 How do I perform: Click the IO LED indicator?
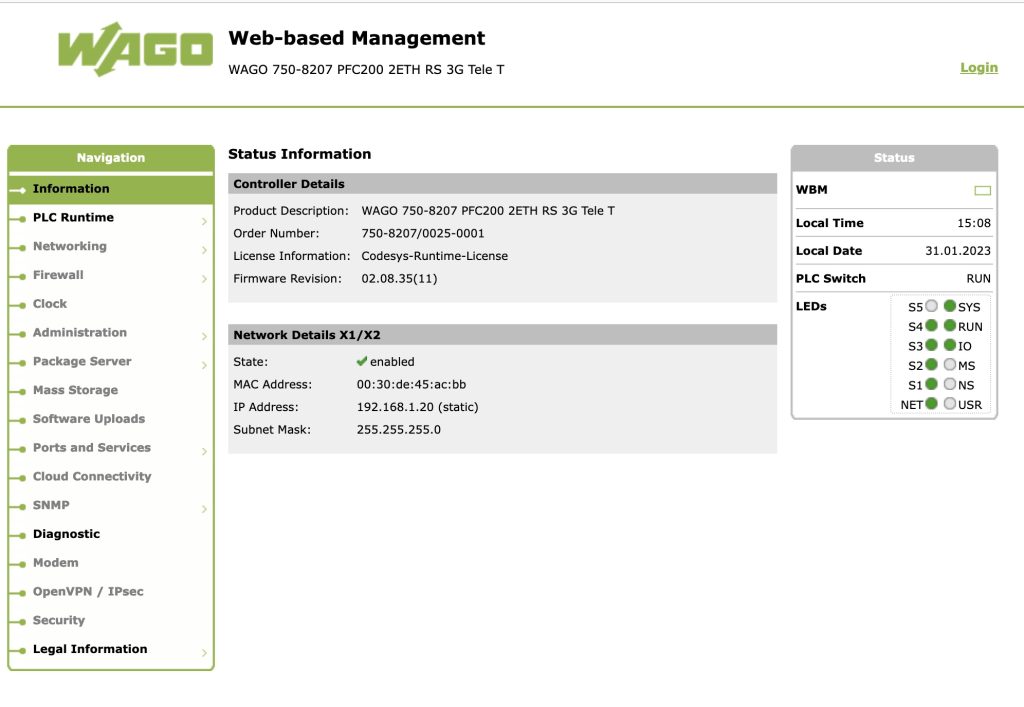[950, 345]
